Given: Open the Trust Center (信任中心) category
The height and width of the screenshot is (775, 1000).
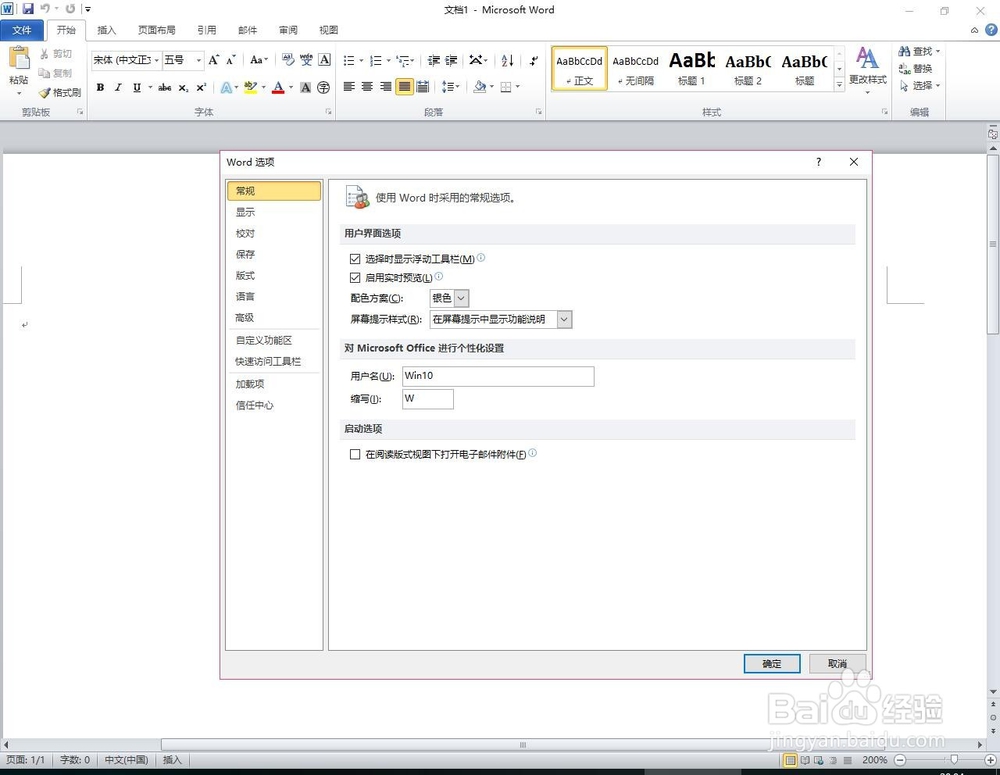Looking at the screenshot, I should pos(274,405).
